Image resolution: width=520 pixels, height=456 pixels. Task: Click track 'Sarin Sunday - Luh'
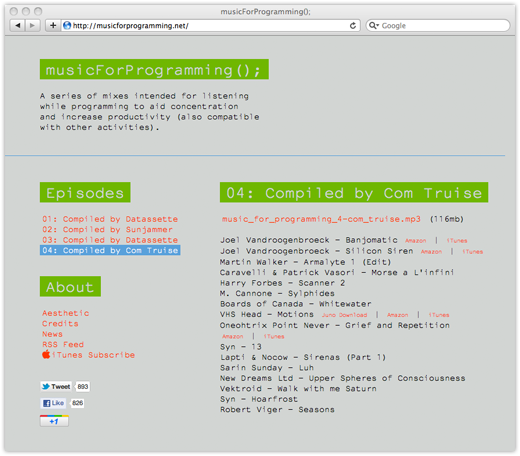pyautogui.click(x=267, y=368)
